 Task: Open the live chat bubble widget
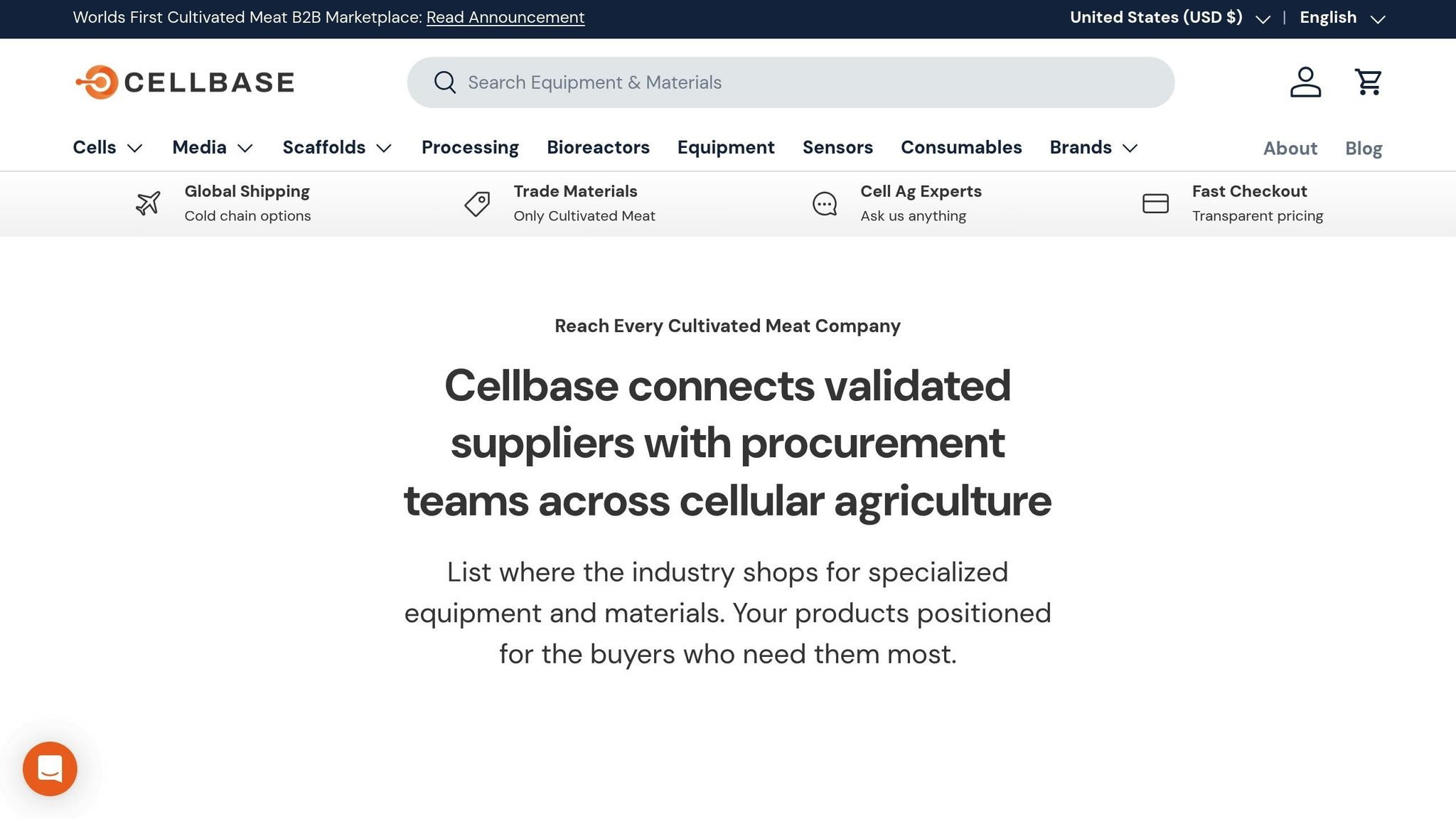pyautogui.click(x=49, y=769)
